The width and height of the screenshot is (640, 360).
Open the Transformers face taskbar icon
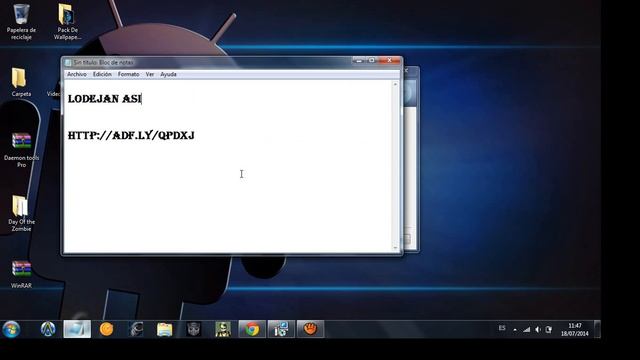(193, 329)
